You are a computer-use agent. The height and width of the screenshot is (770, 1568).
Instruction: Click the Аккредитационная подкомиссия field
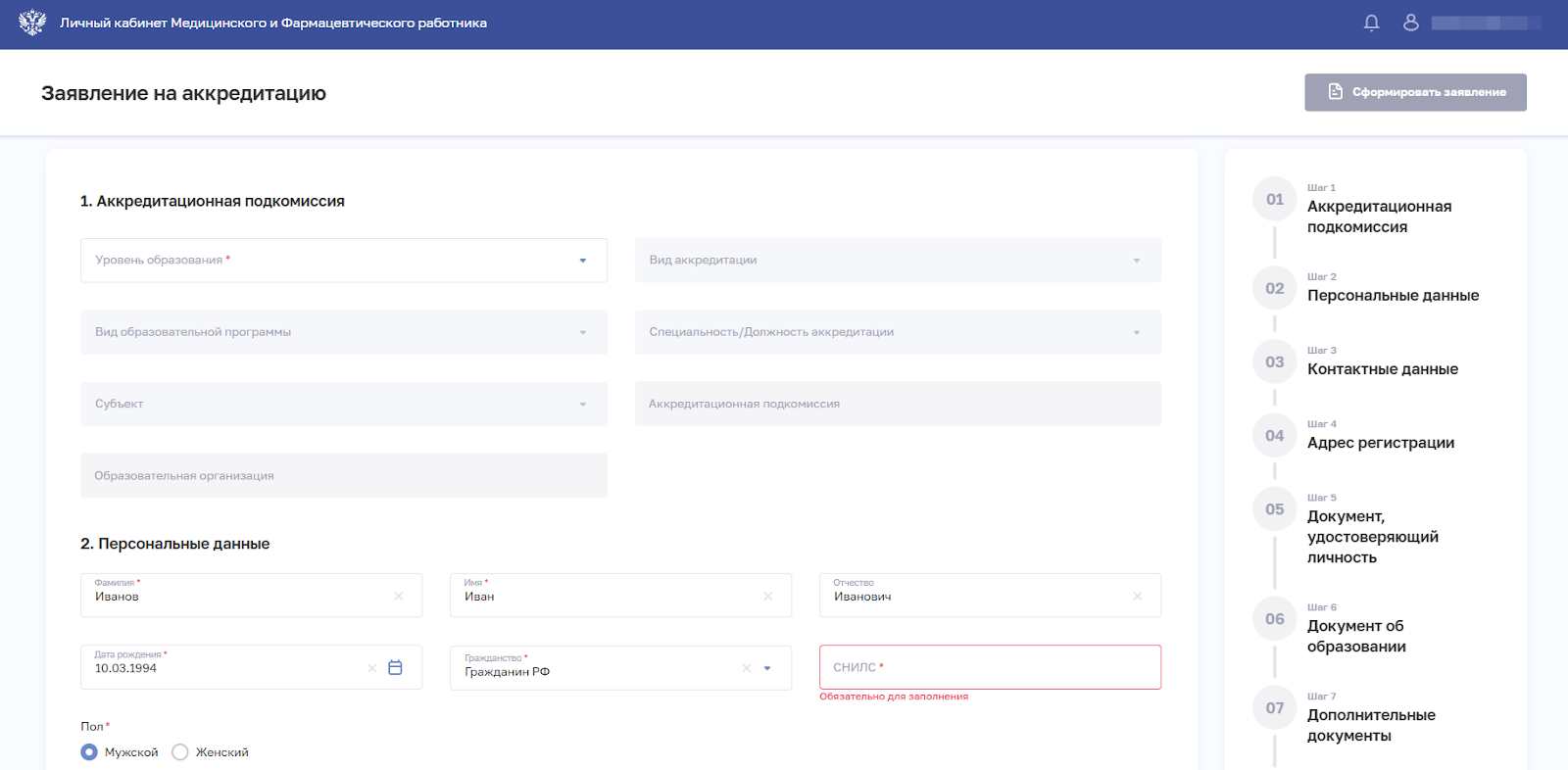tap(898, 404)
